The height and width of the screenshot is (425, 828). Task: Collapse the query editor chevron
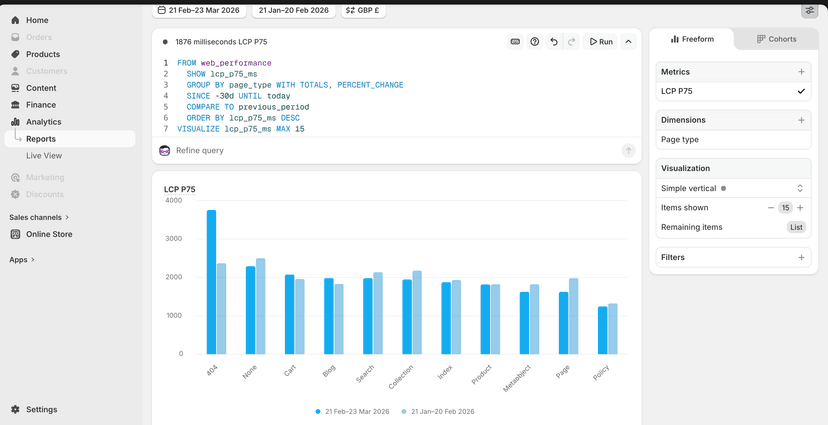click(628, 42)
